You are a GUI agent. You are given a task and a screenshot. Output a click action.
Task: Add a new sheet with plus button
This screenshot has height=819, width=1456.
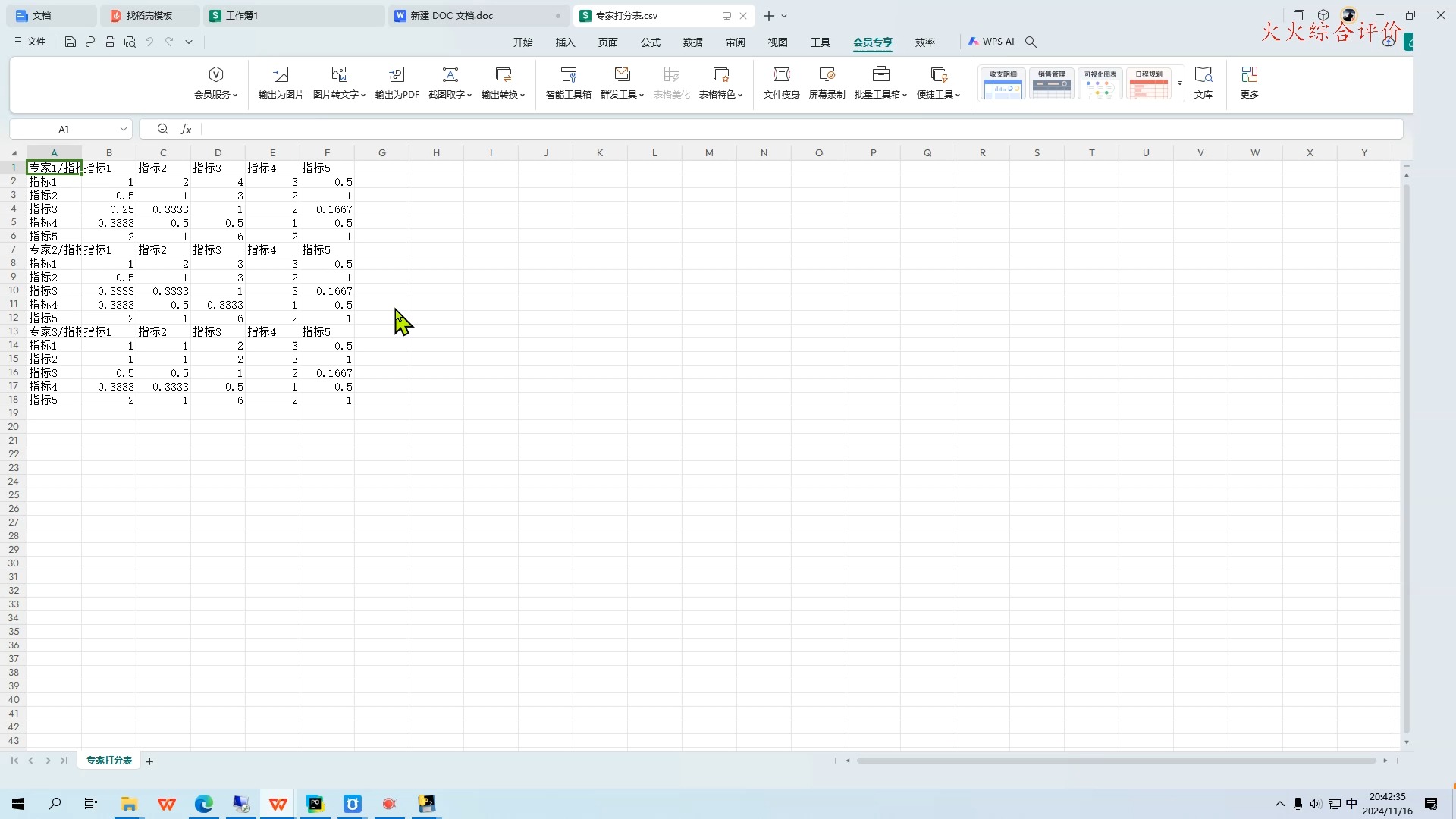149,761
